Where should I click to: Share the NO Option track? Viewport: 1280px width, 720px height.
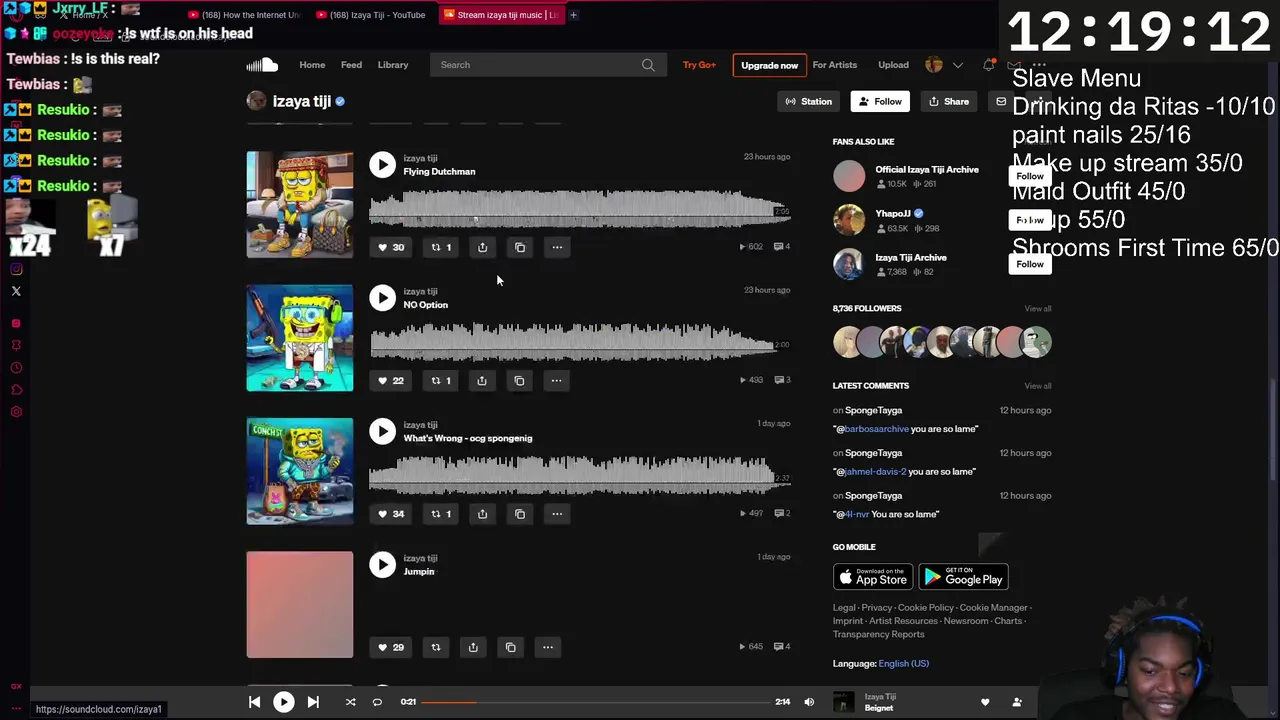pos(482,380)
